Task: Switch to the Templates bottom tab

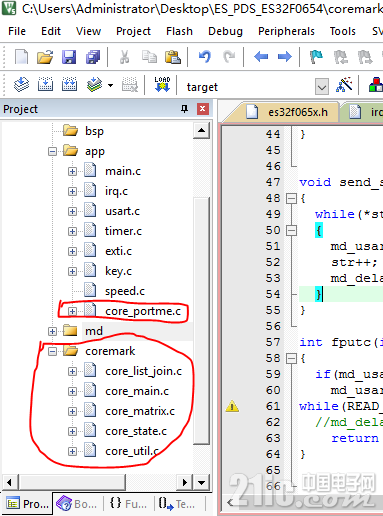Action: [x=177, y=504]
